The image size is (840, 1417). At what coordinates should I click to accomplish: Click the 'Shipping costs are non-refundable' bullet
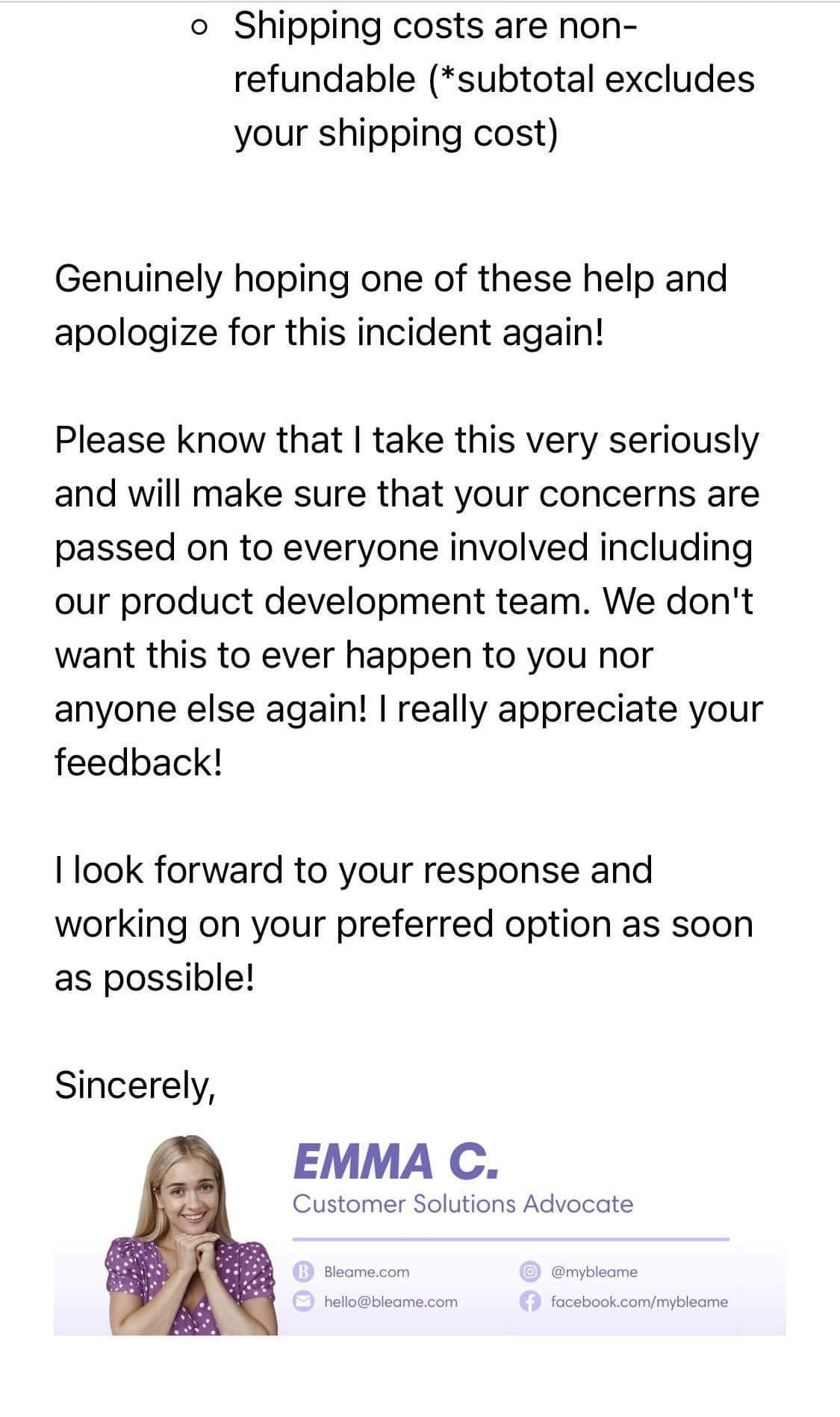(x=494, y=79)
